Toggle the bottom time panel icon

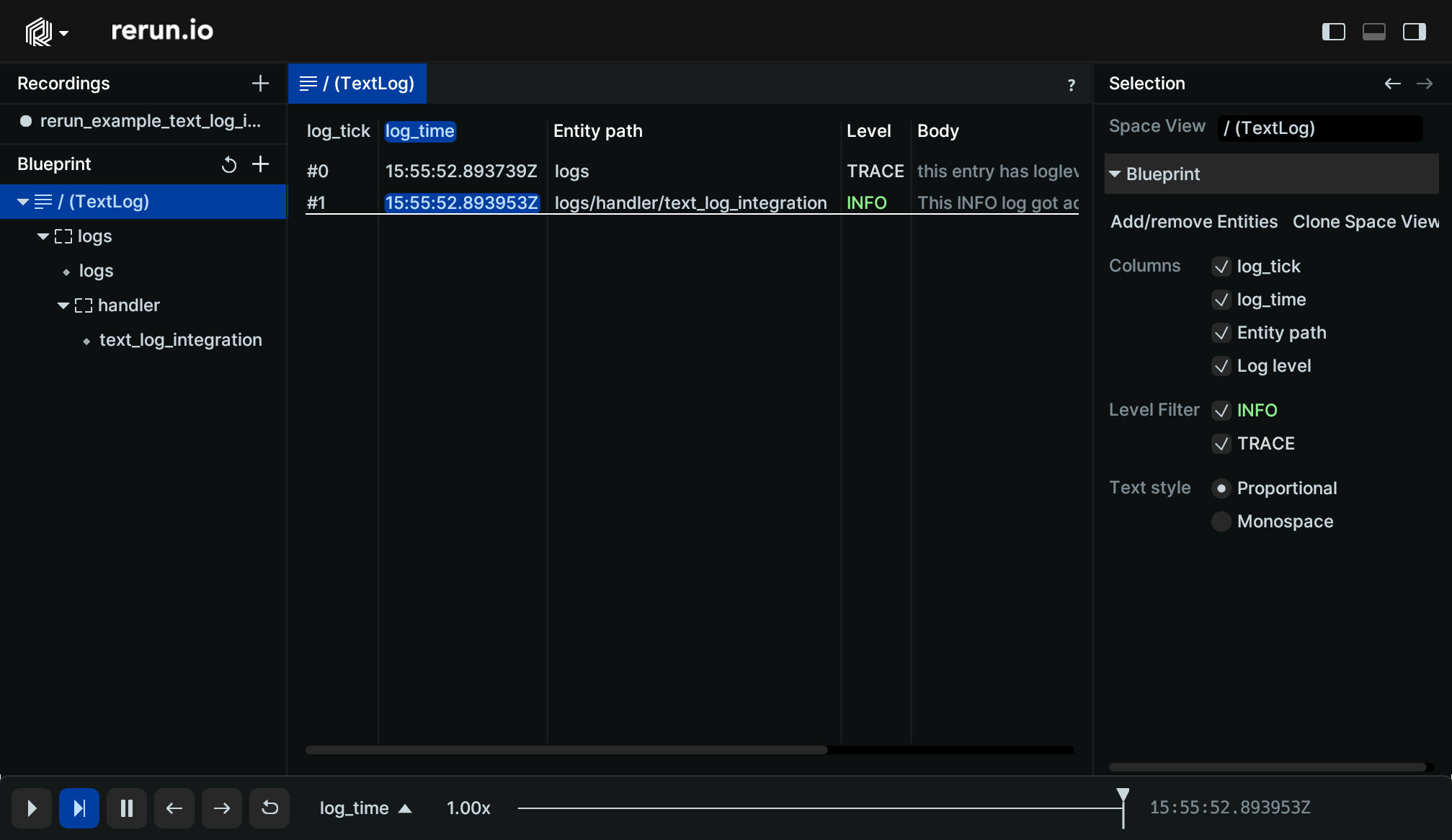(x=1374, y=32)
